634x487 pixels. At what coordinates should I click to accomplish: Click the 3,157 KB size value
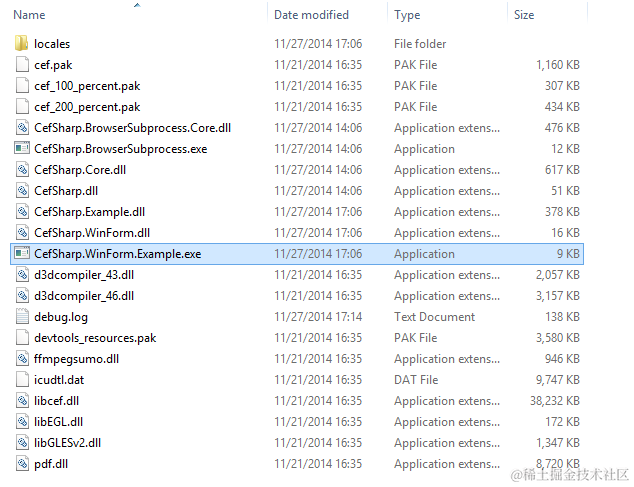click(558, 296)
